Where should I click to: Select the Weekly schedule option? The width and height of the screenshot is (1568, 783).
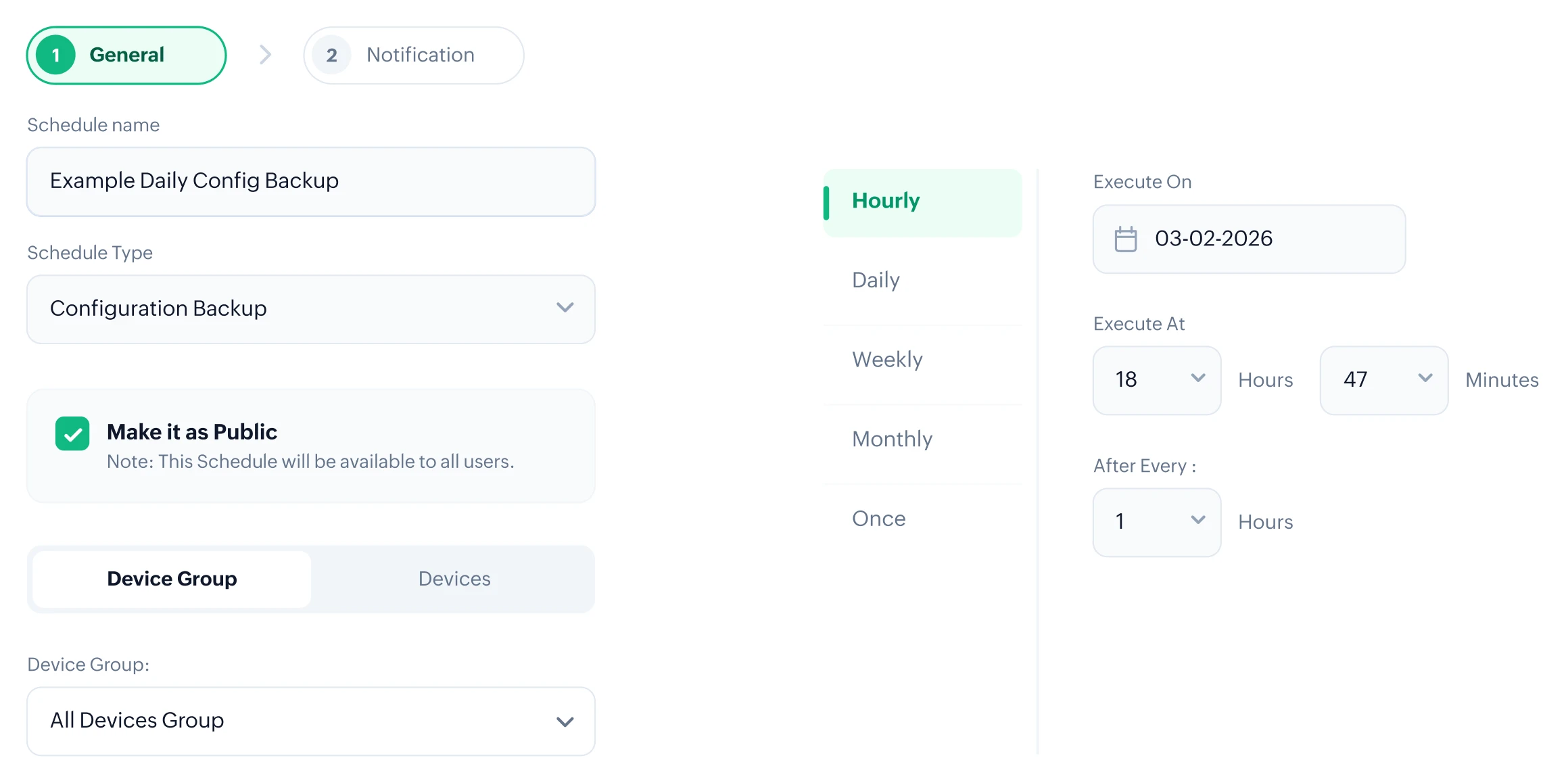[x=887, y=359]
